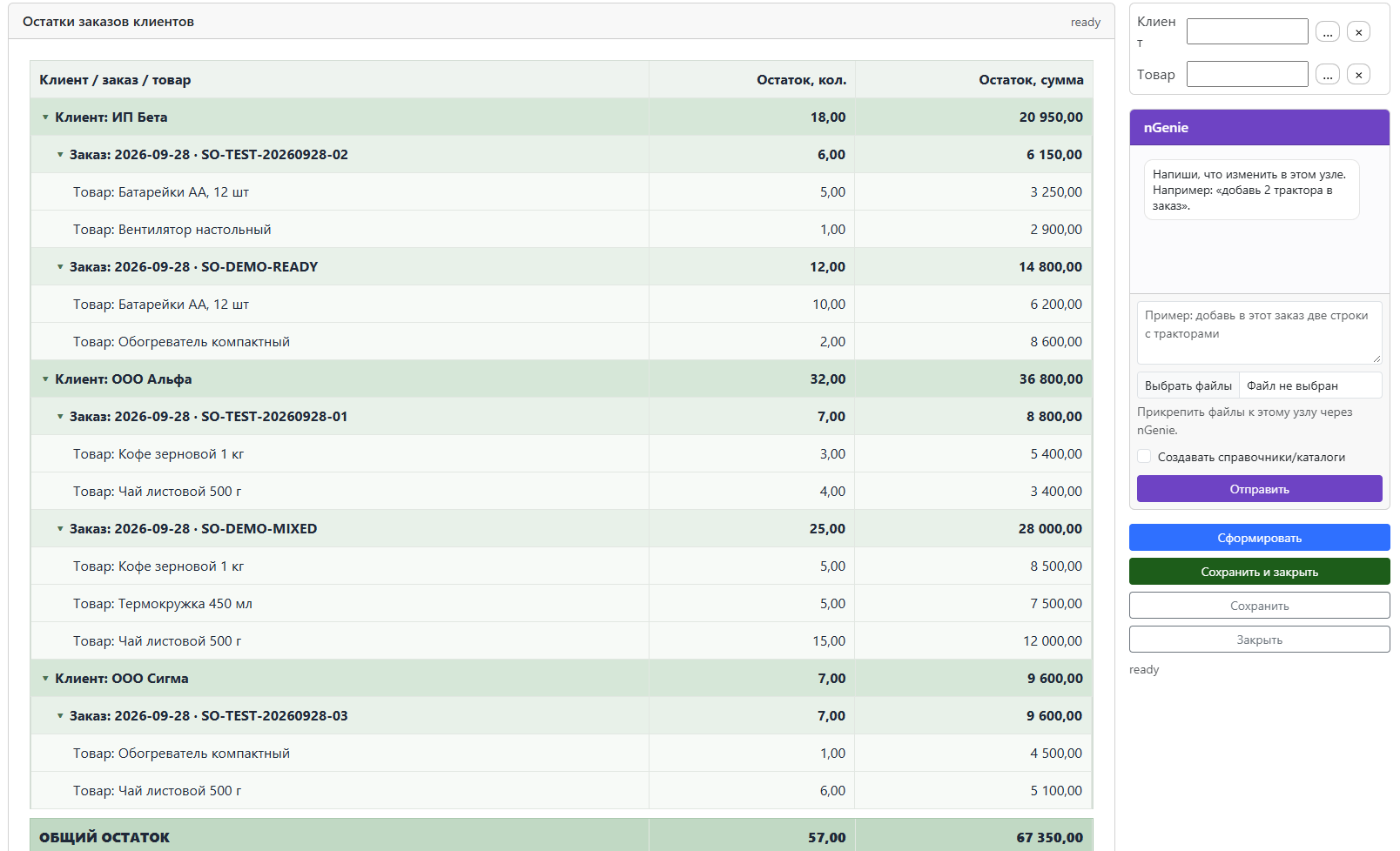Enable Создавать справочники/каталоги checkbox
This screenshot has height=851, width=1400.
tap(1144, 456)
